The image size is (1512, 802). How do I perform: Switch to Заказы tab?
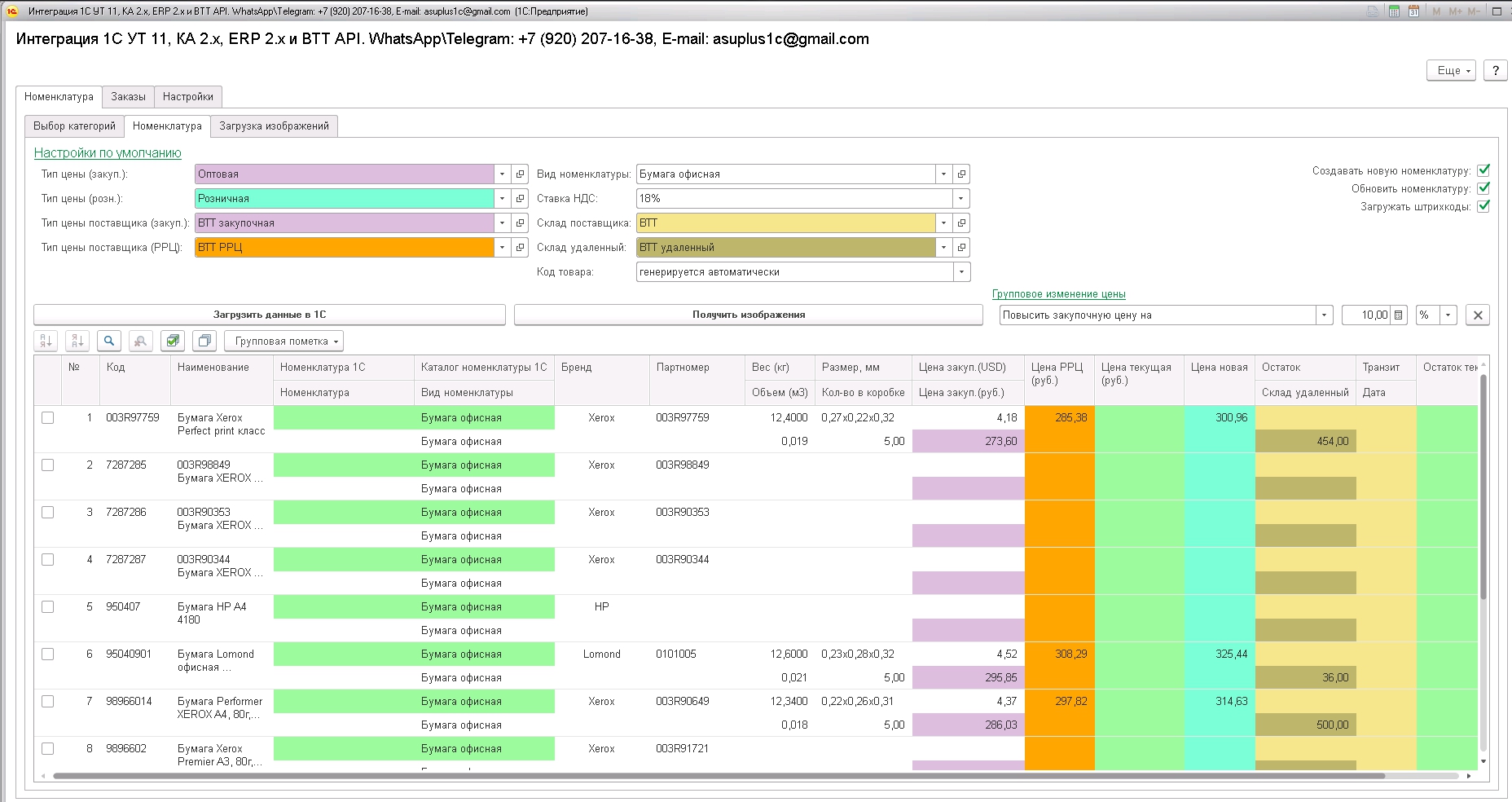click(x=128, y=96)
